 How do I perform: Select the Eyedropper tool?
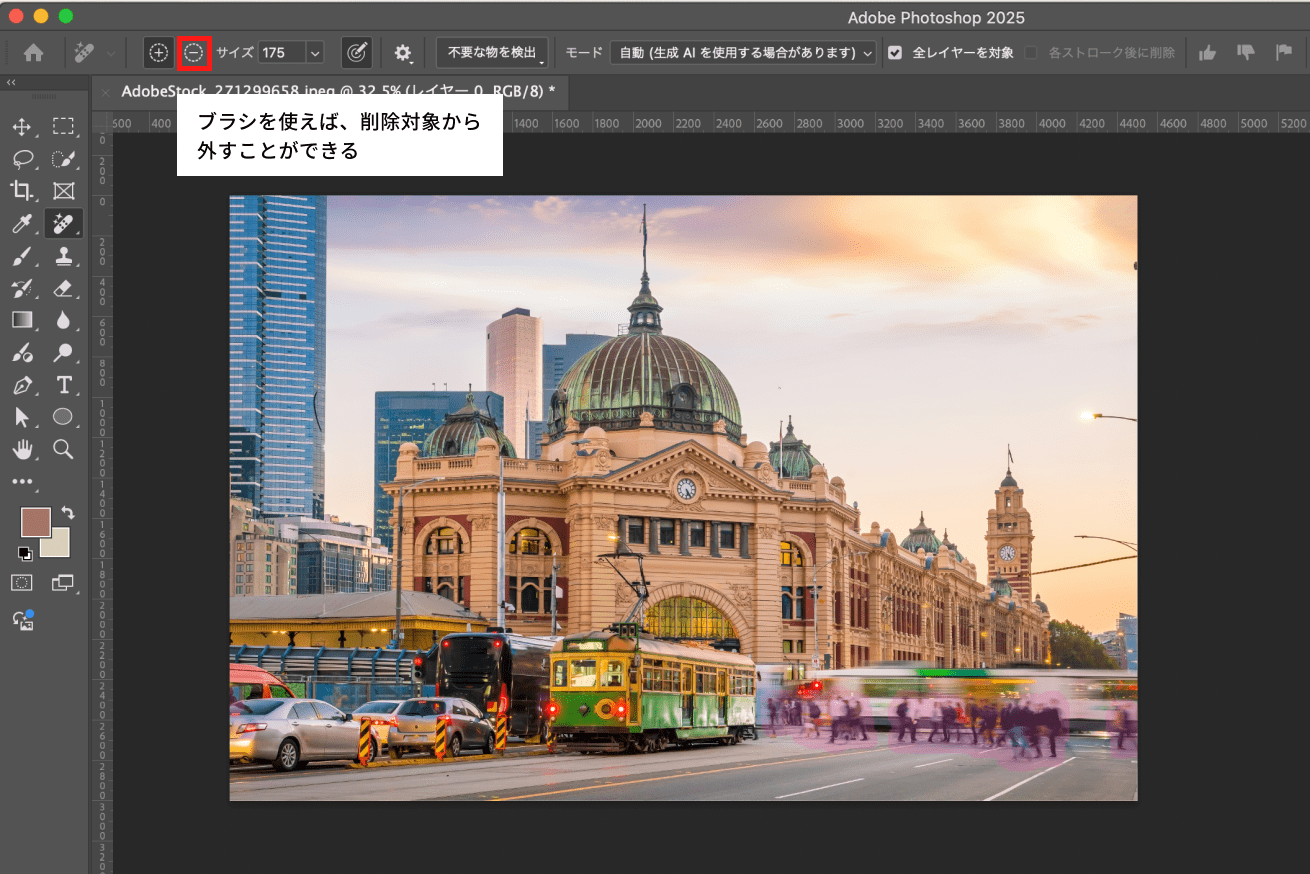[x=23, y=223]
